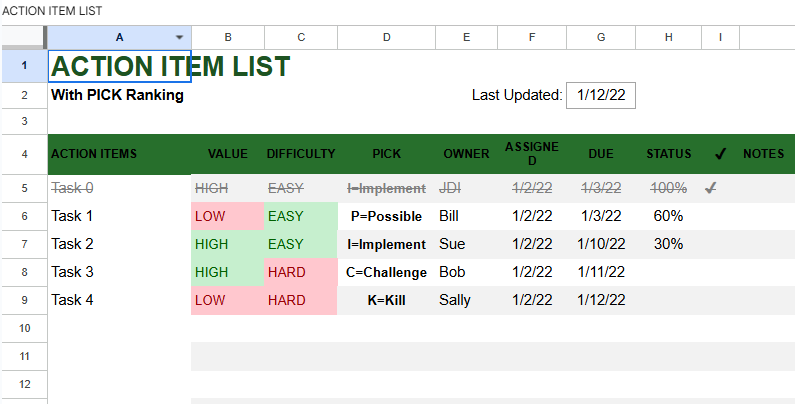This screenshot has width=795, height=404.
Task: Select column B header
Action: (228, 37)
